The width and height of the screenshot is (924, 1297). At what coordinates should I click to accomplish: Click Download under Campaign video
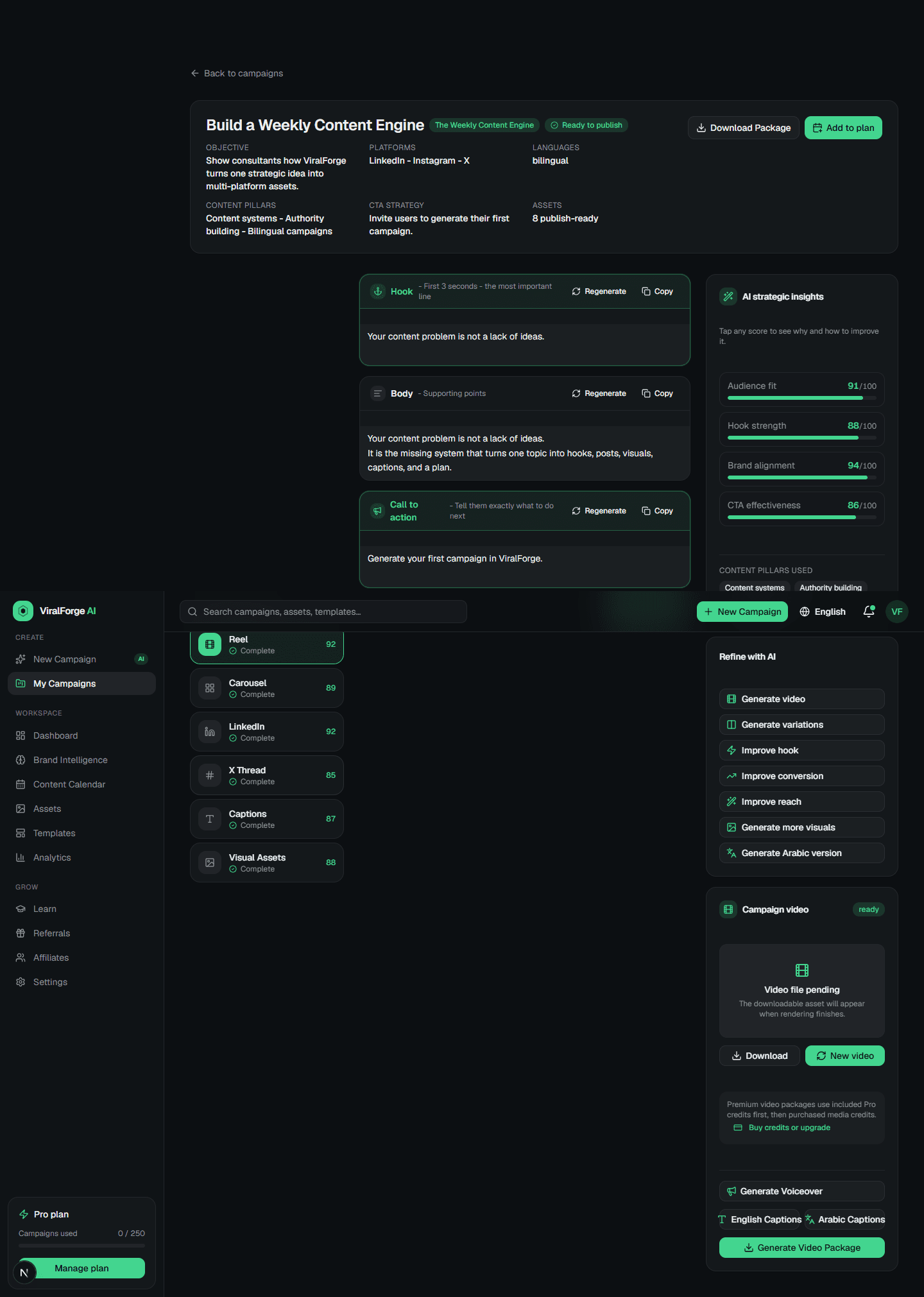tap(760, 1056)
